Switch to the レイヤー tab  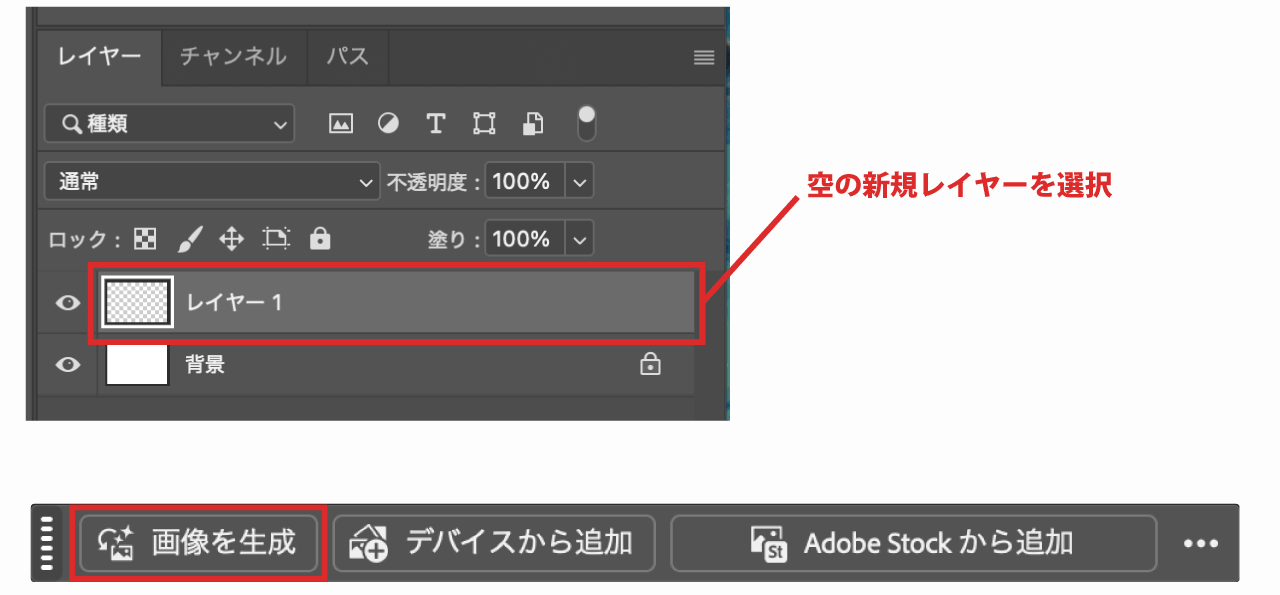point(99,57)
